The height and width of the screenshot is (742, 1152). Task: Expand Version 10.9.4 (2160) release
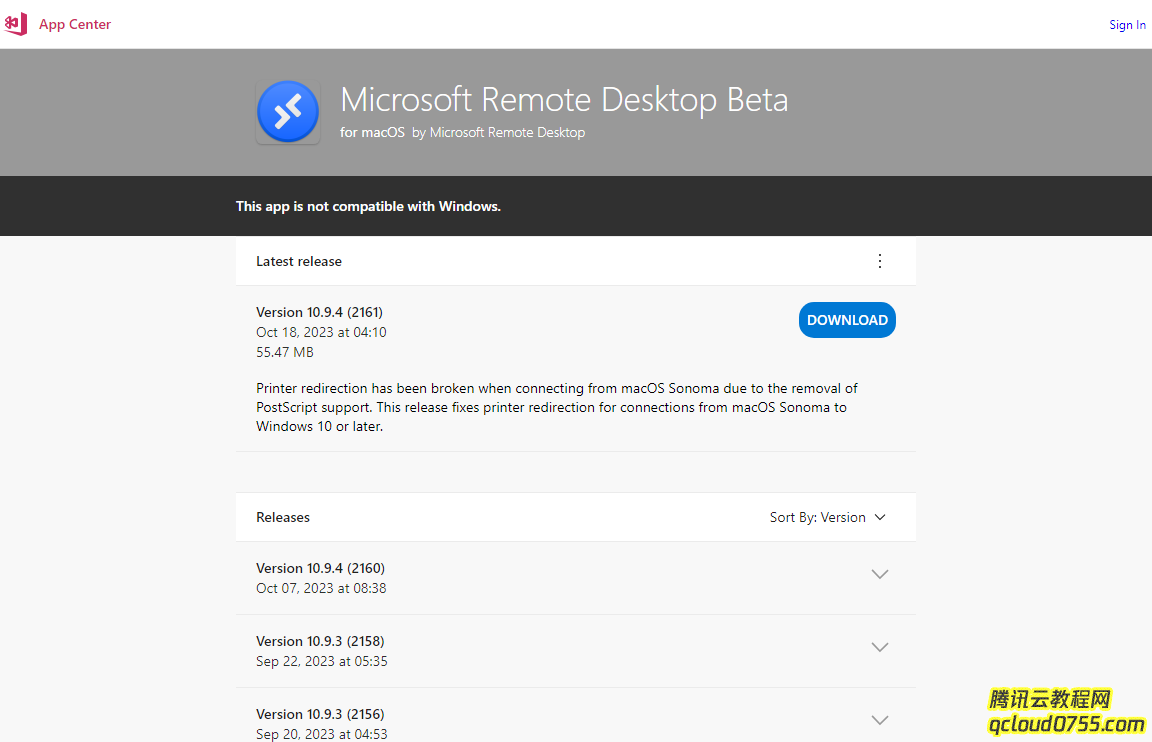coord(879,574)
